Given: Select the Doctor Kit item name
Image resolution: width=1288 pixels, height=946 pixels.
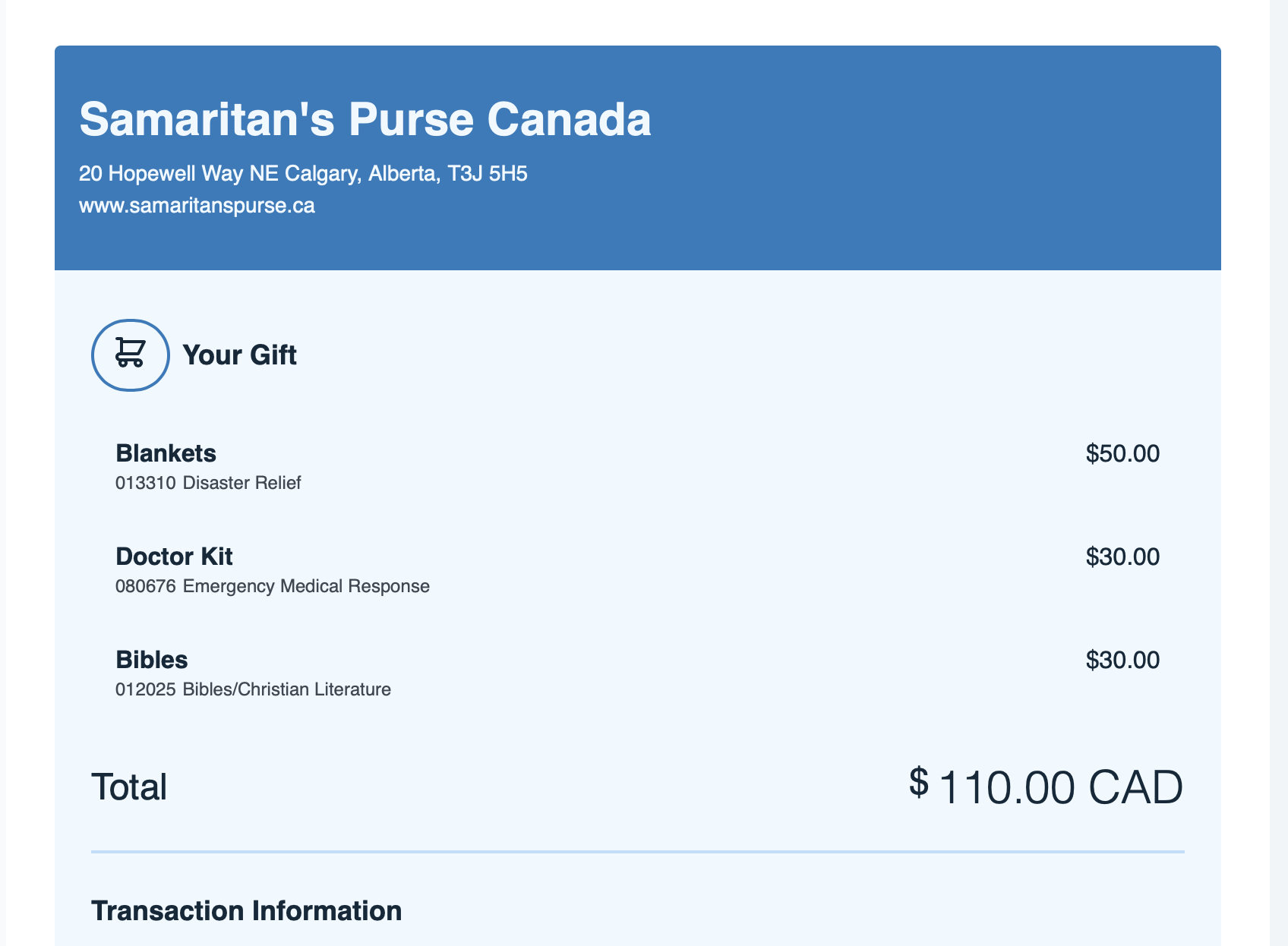Looking at the screenshot, I should (174, 557).
